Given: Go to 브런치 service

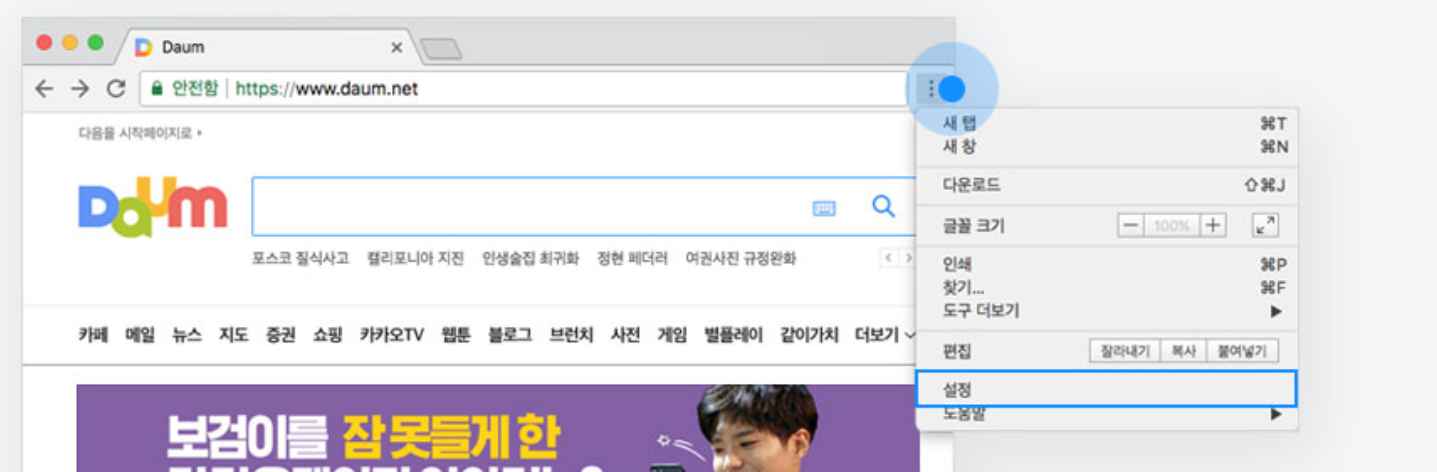Looking at the screenshot, I should [x=571, y=335].
